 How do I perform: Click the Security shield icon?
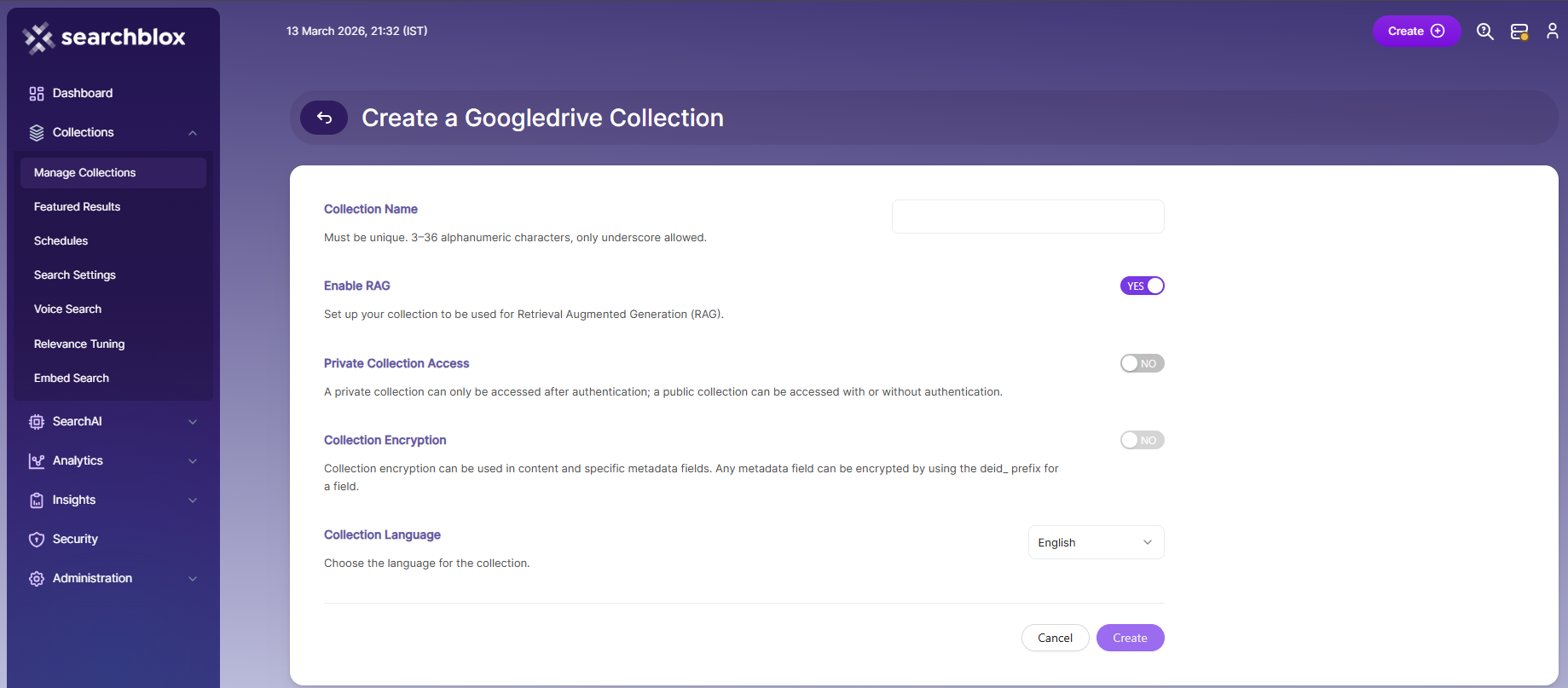[37, 540]
